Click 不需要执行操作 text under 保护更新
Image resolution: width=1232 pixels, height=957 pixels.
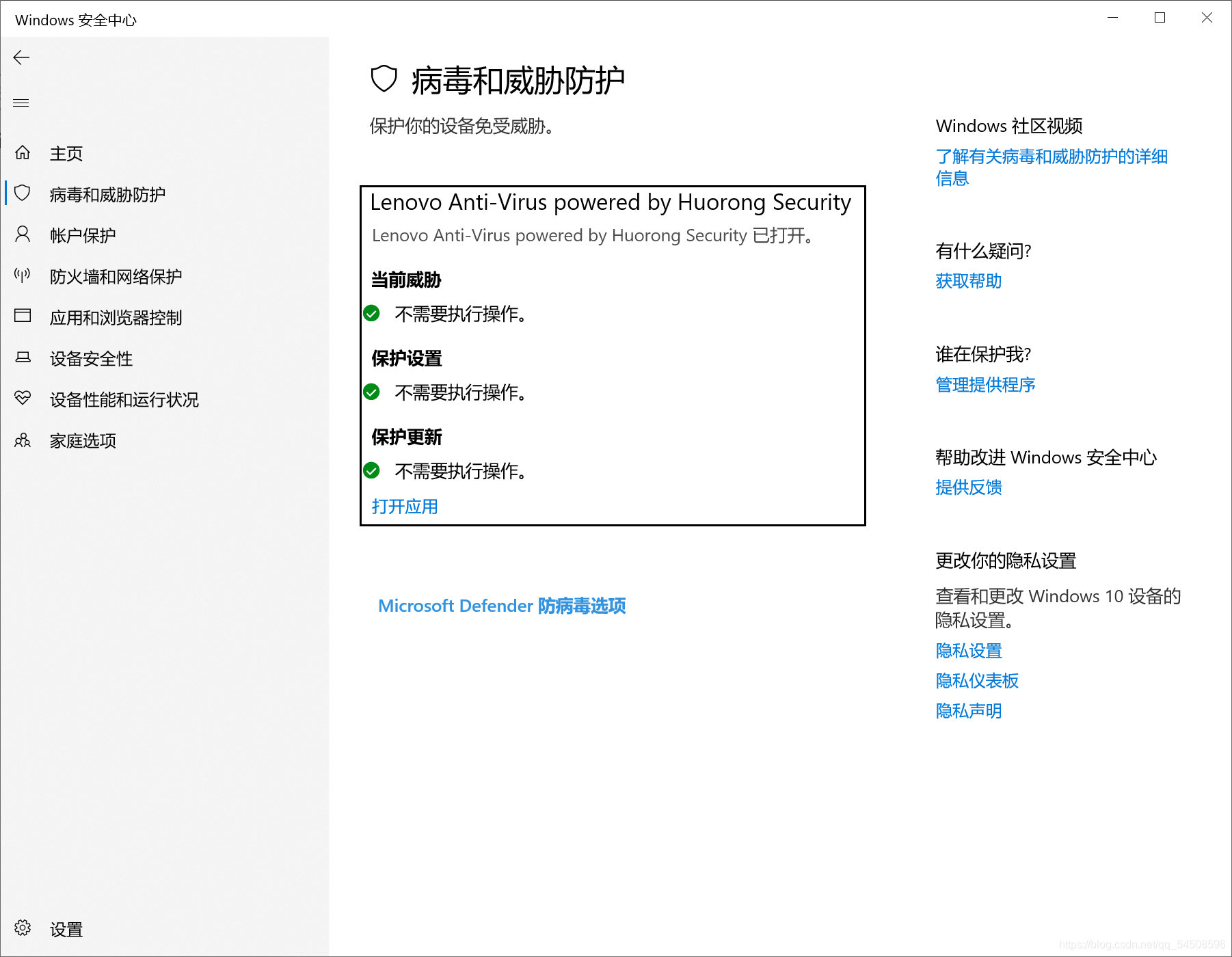[x=460, y=472]
